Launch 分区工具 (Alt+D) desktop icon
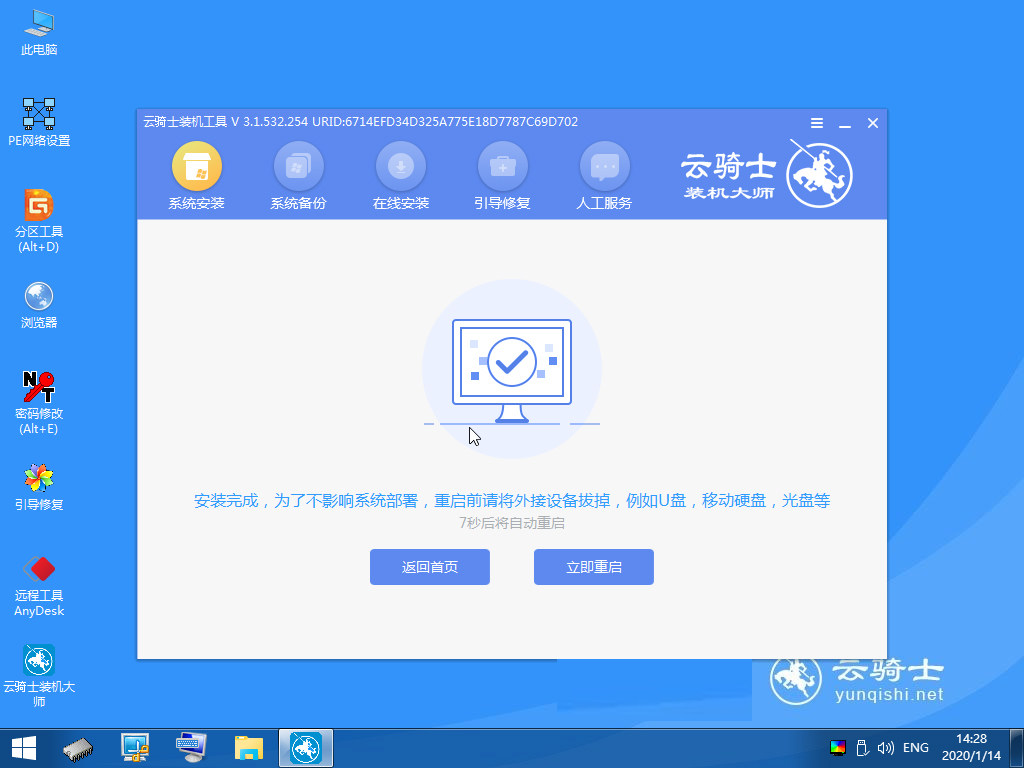Image resolution: width=1024 pixels, height=768 pixels. click(x=39, y=221)
